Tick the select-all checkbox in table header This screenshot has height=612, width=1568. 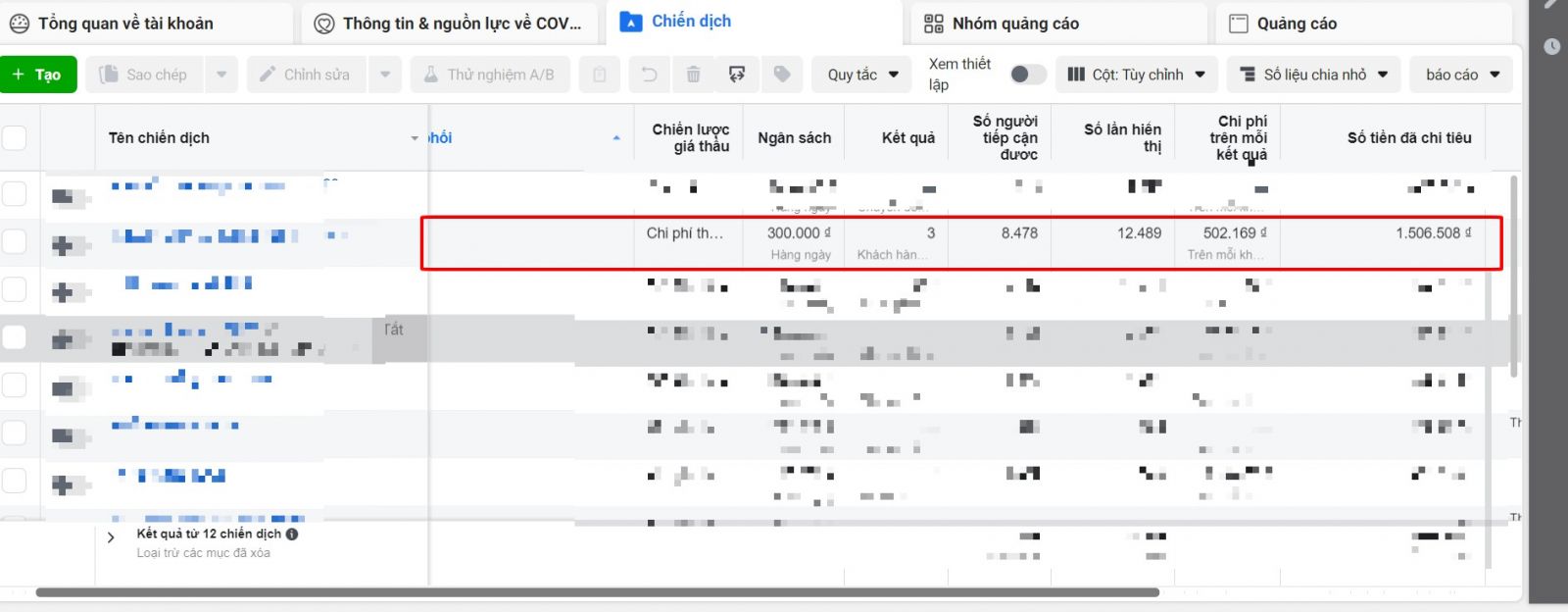coord(14,138)
